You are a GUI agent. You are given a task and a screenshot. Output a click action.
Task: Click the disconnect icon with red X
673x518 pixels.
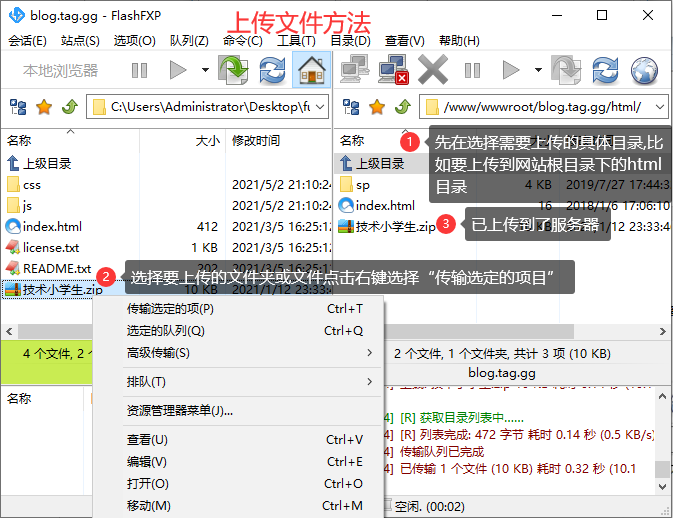pyautogui.click(x=392, y=70)
